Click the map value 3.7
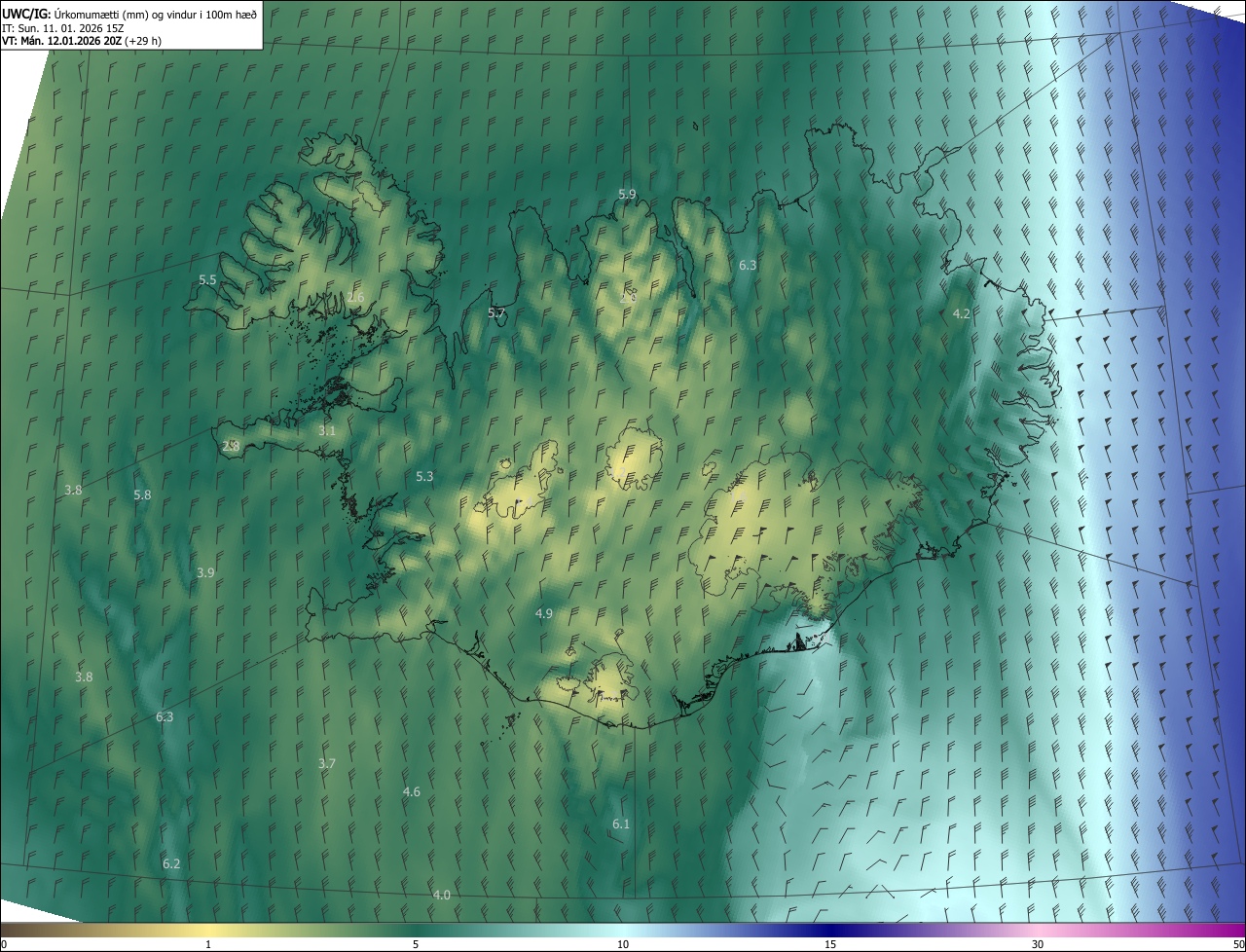 pos(327,764)
